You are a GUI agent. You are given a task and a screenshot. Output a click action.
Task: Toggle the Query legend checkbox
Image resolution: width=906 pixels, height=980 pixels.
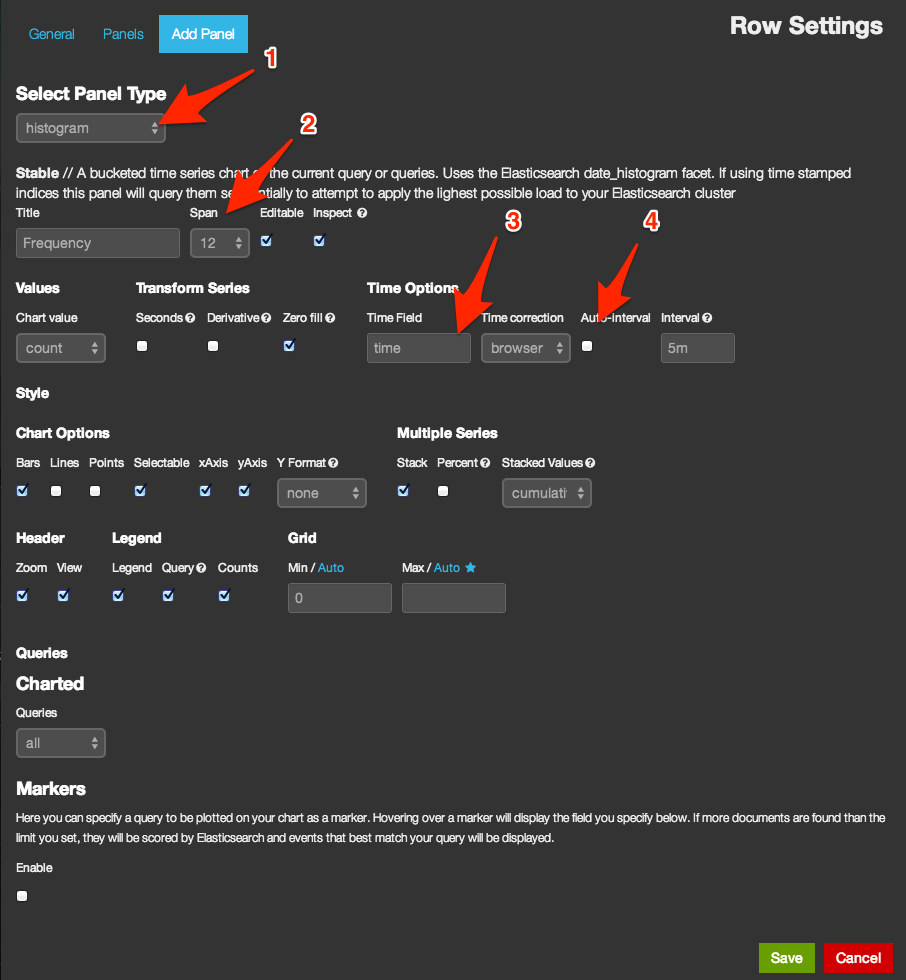click(x=168, y=596)
